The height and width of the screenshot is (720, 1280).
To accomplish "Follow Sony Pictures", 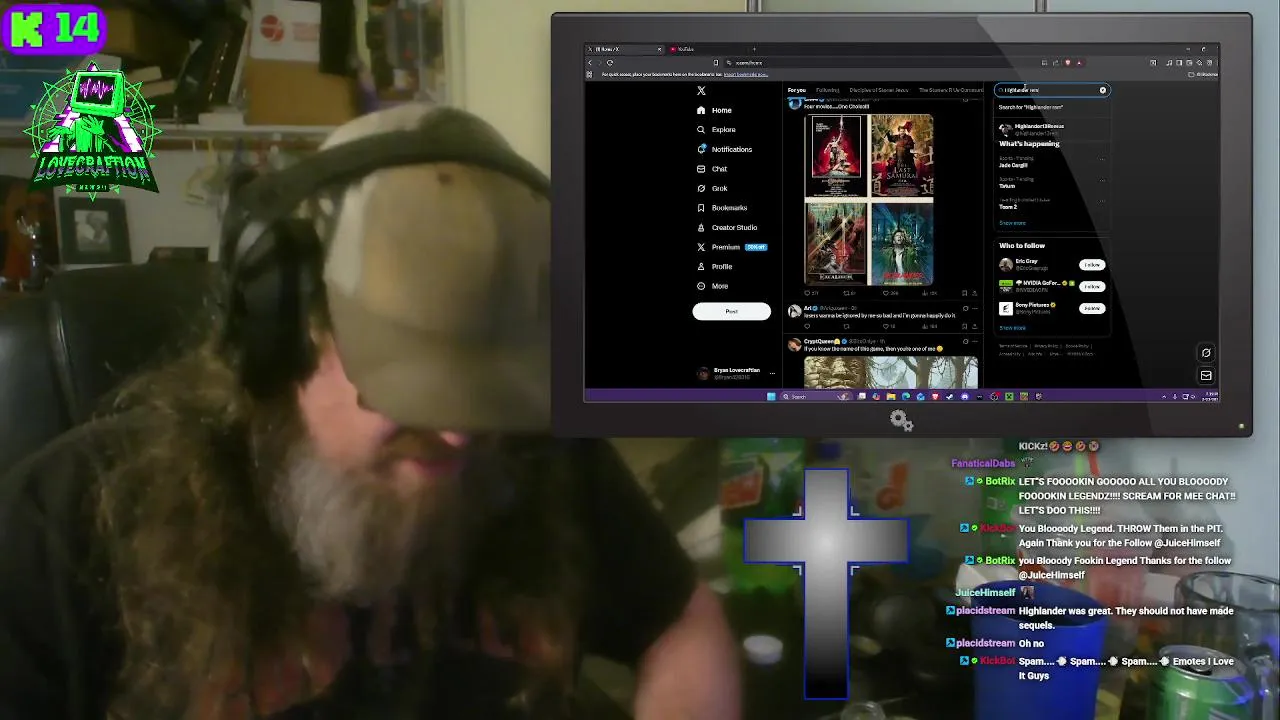I will coord(1092,308).
